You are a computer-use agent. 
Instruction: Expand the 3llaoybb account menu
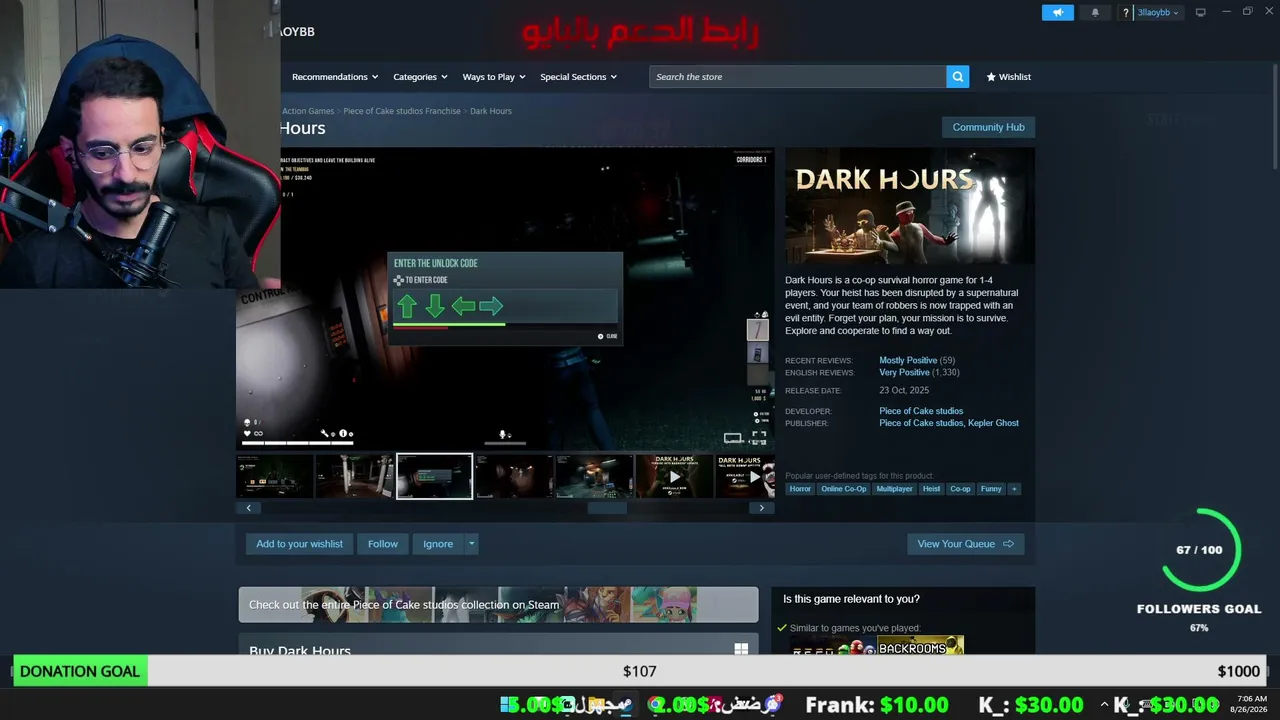point(1158,13)
